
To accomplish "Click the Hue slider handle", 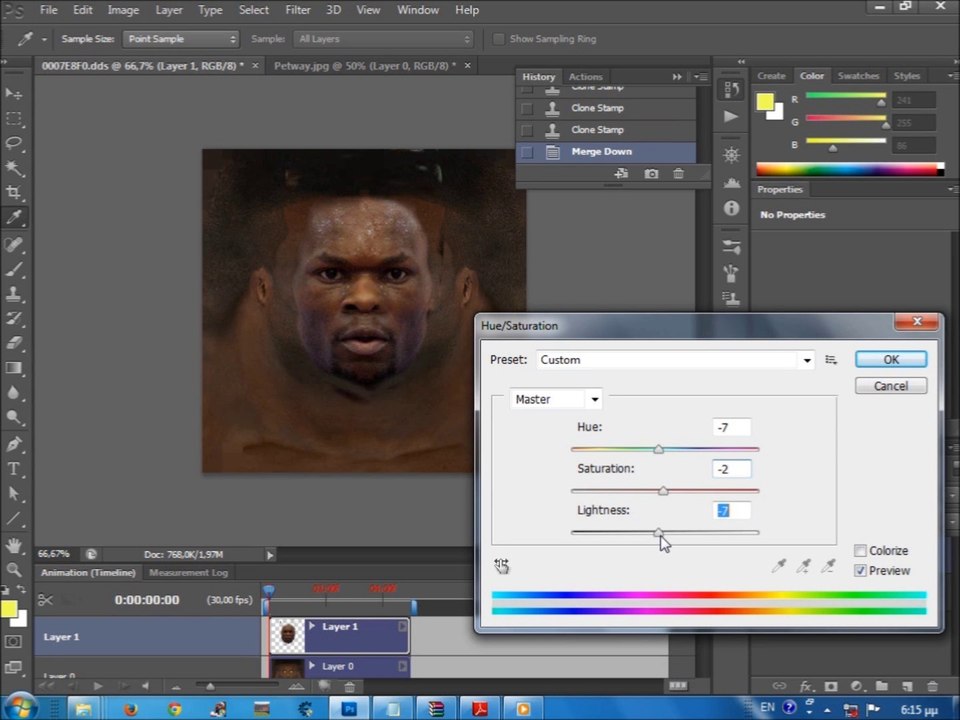I will pyautogui.click(x=658, y=449).
